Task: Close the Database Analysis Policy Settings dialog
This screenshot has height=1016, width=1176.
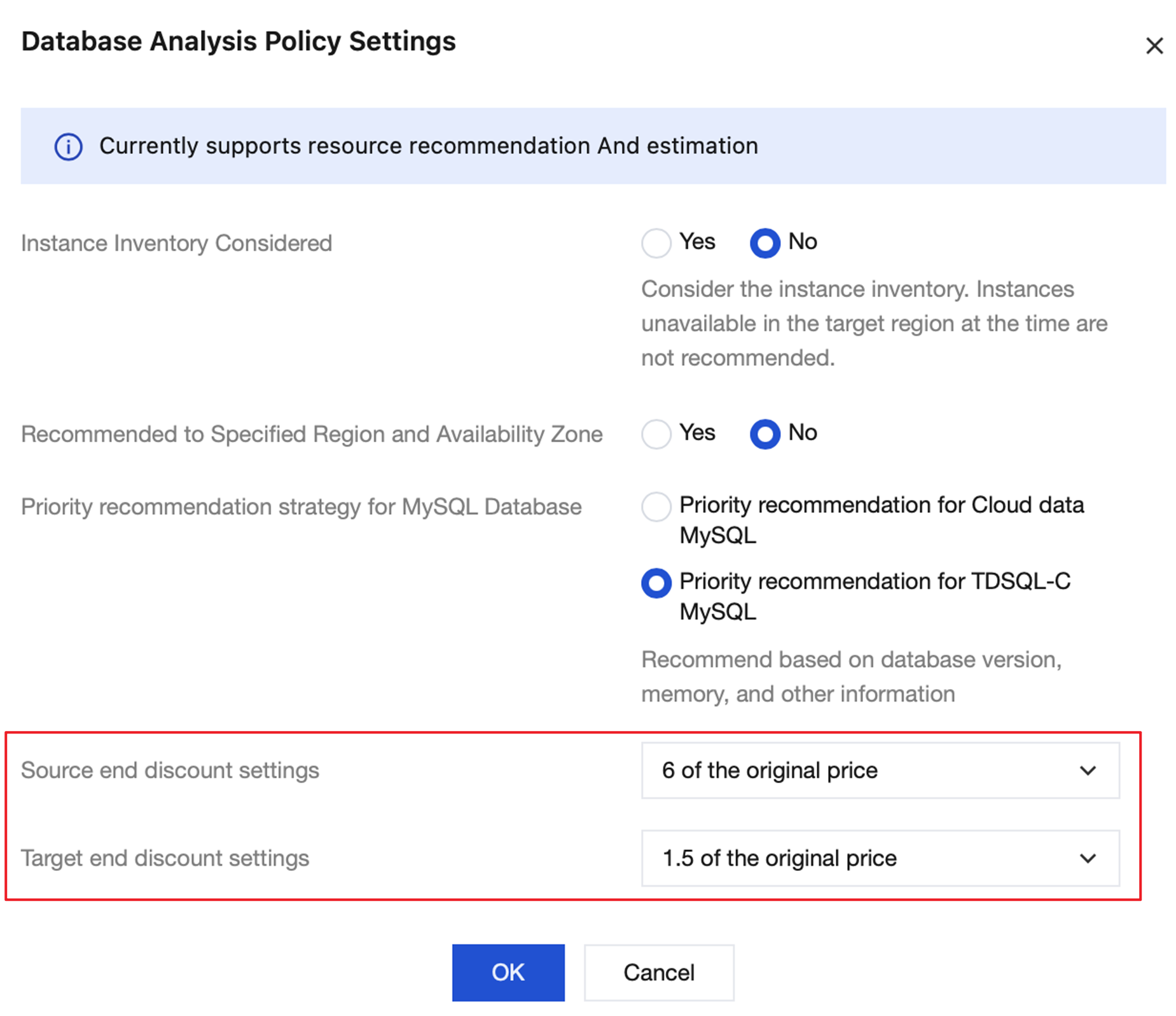Action: [1154, 46]
